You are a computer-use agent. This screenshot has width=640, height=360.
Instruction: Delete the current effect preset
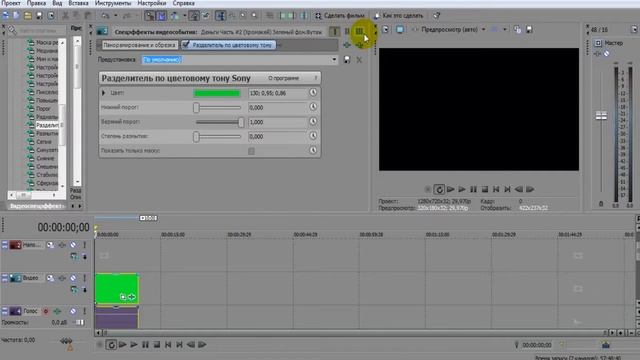359,60
